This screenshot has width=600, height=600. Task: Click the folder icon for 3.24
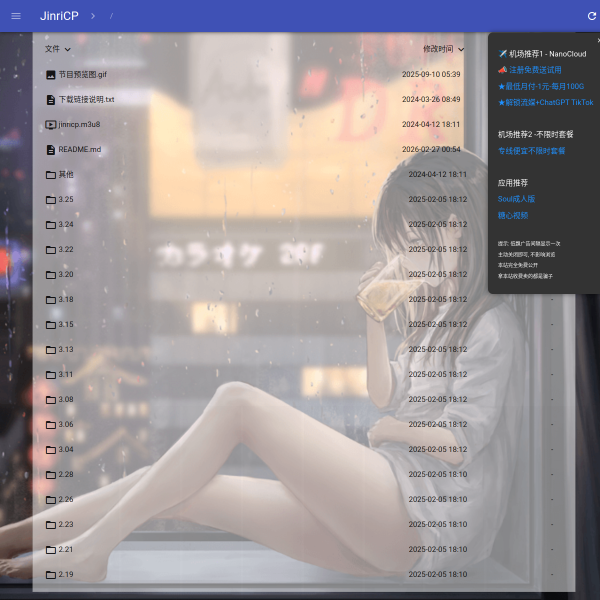51,225
